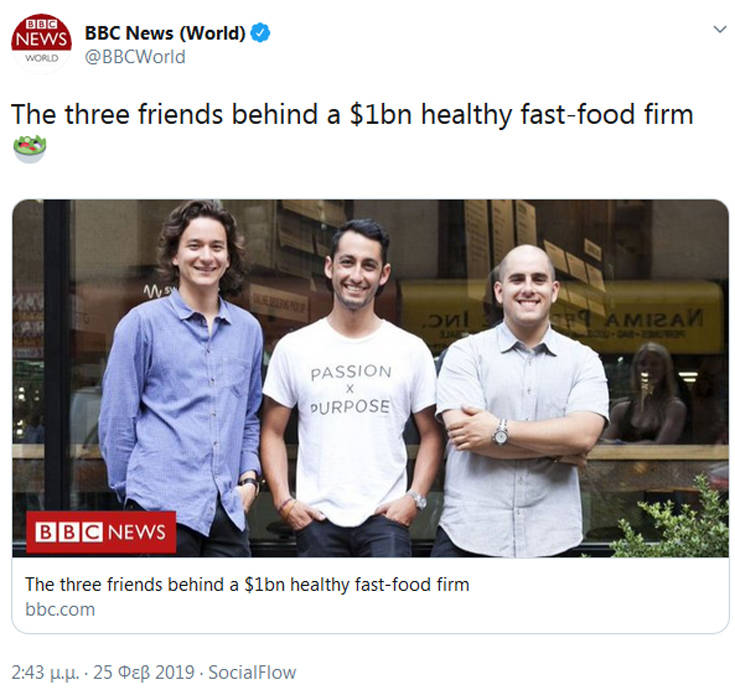
Task: Click the wristwatch on the crossed arms
Action: click(x=501, y=433)
